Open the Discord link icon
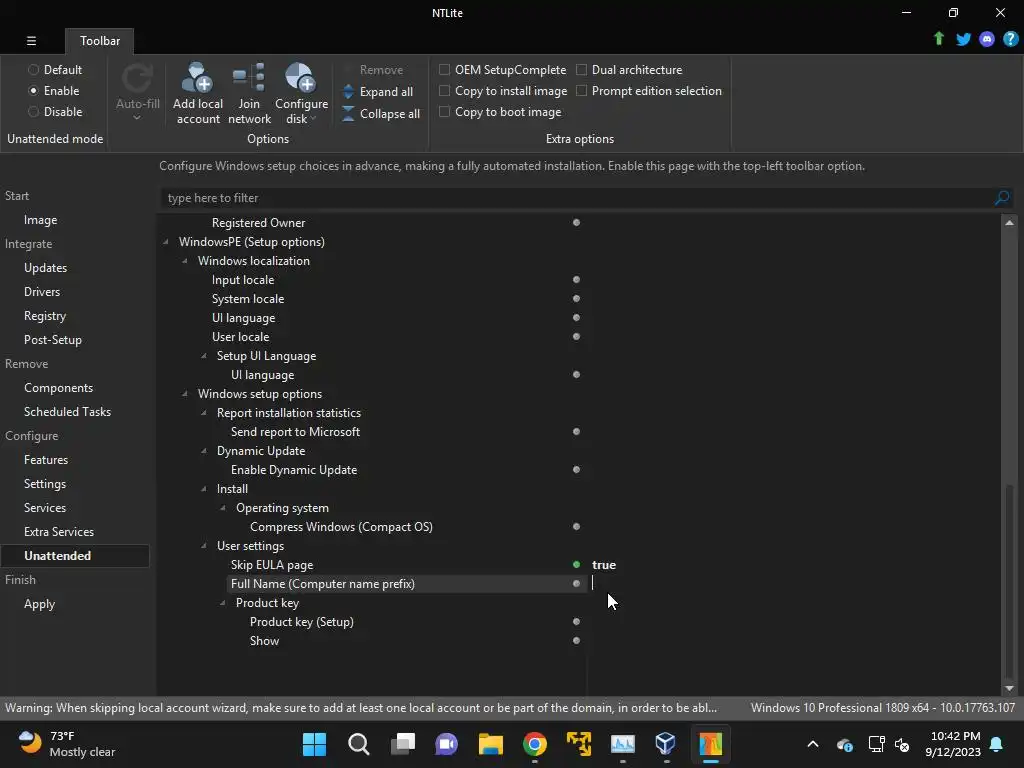Image resolution: width=1024 pixels, height=768 pixels. click(x=987, y=39)
